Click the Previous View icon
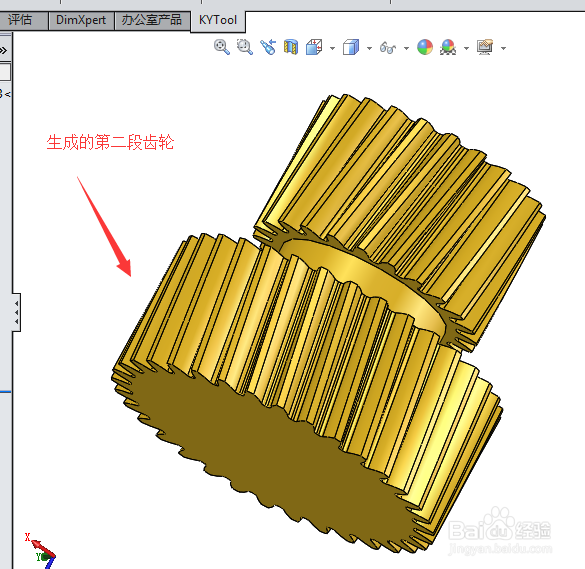Image resolution: width=585 pixels, height=569 pixels. pyautogui.click(x=268, y=47)
